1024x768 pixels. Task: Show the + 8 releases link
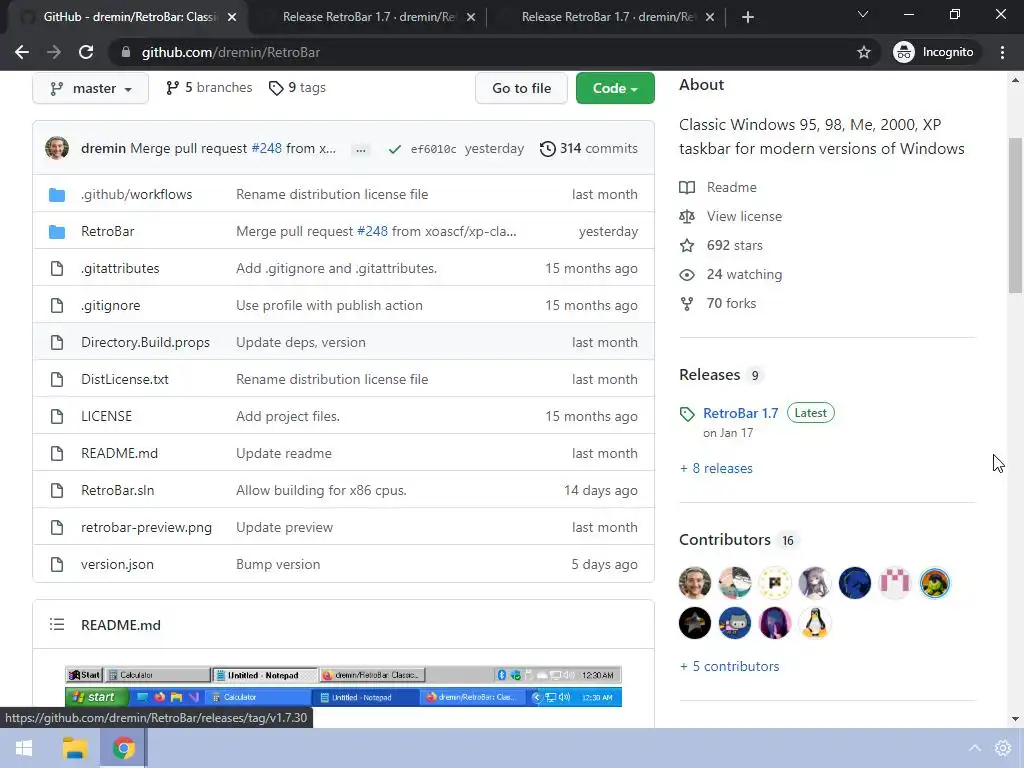pyautogui.click(x=716, y=468)
